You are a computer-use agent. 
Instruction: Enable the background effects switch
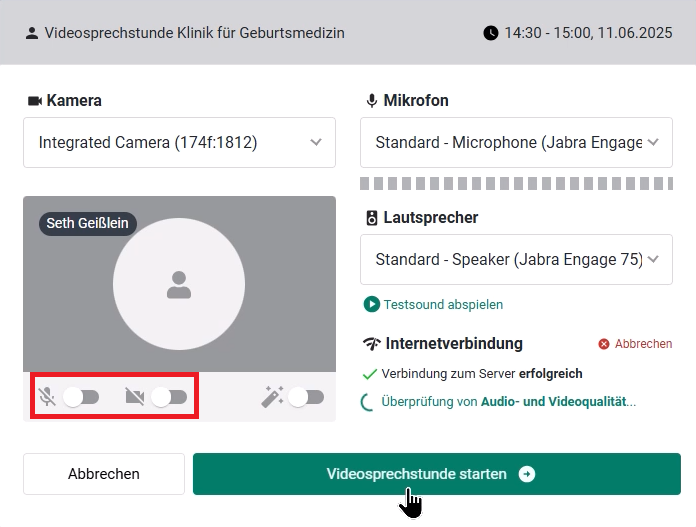click(306, 397)
